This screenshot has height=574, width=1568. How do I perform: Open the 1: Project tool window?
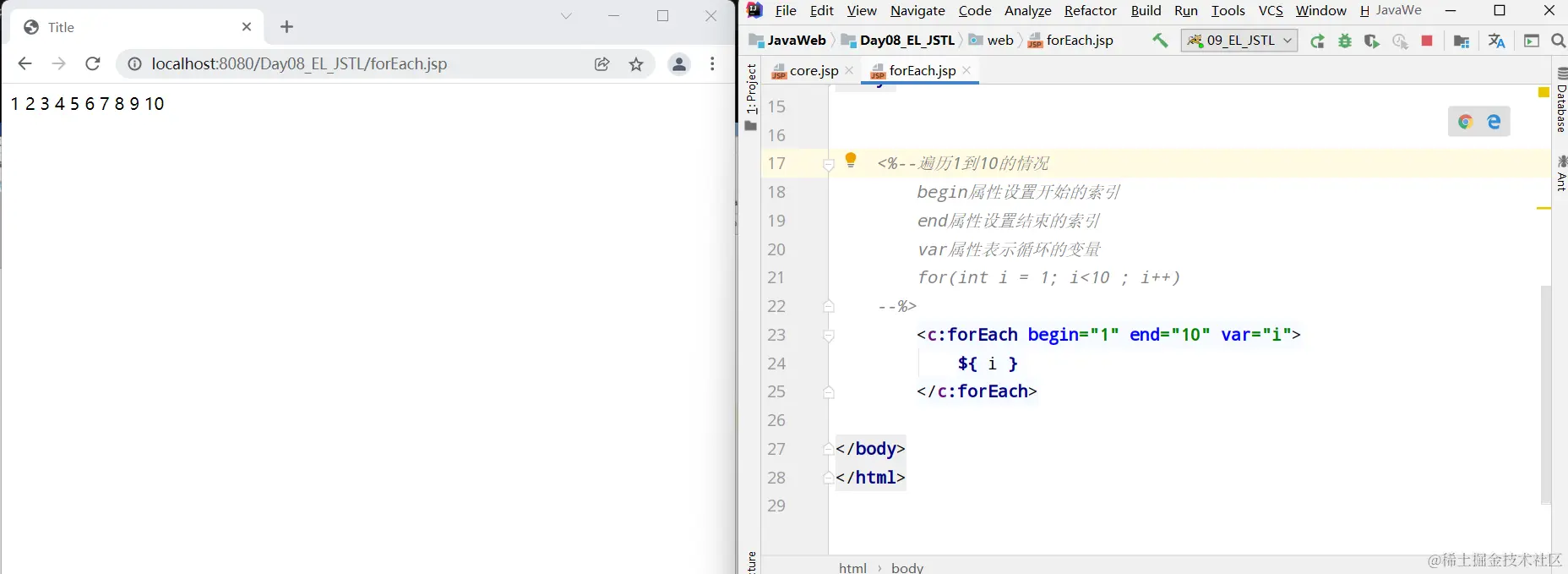(751, 97)
